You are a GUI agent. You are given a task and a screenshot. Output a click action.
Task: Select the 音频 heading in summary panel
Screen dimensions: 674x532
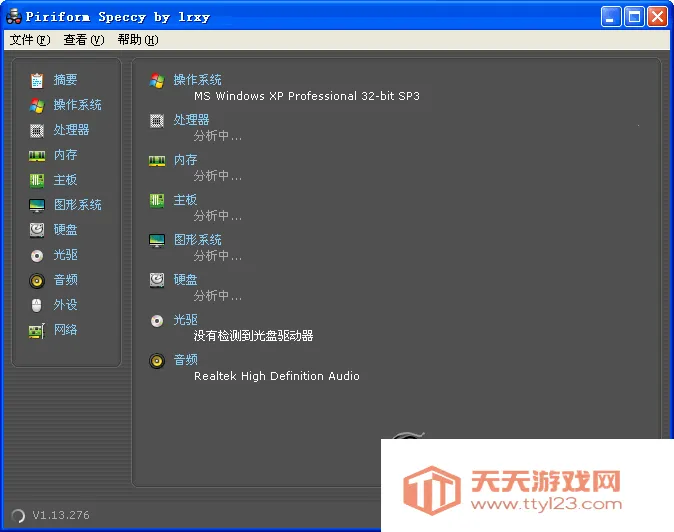click(x=185, y=360)
